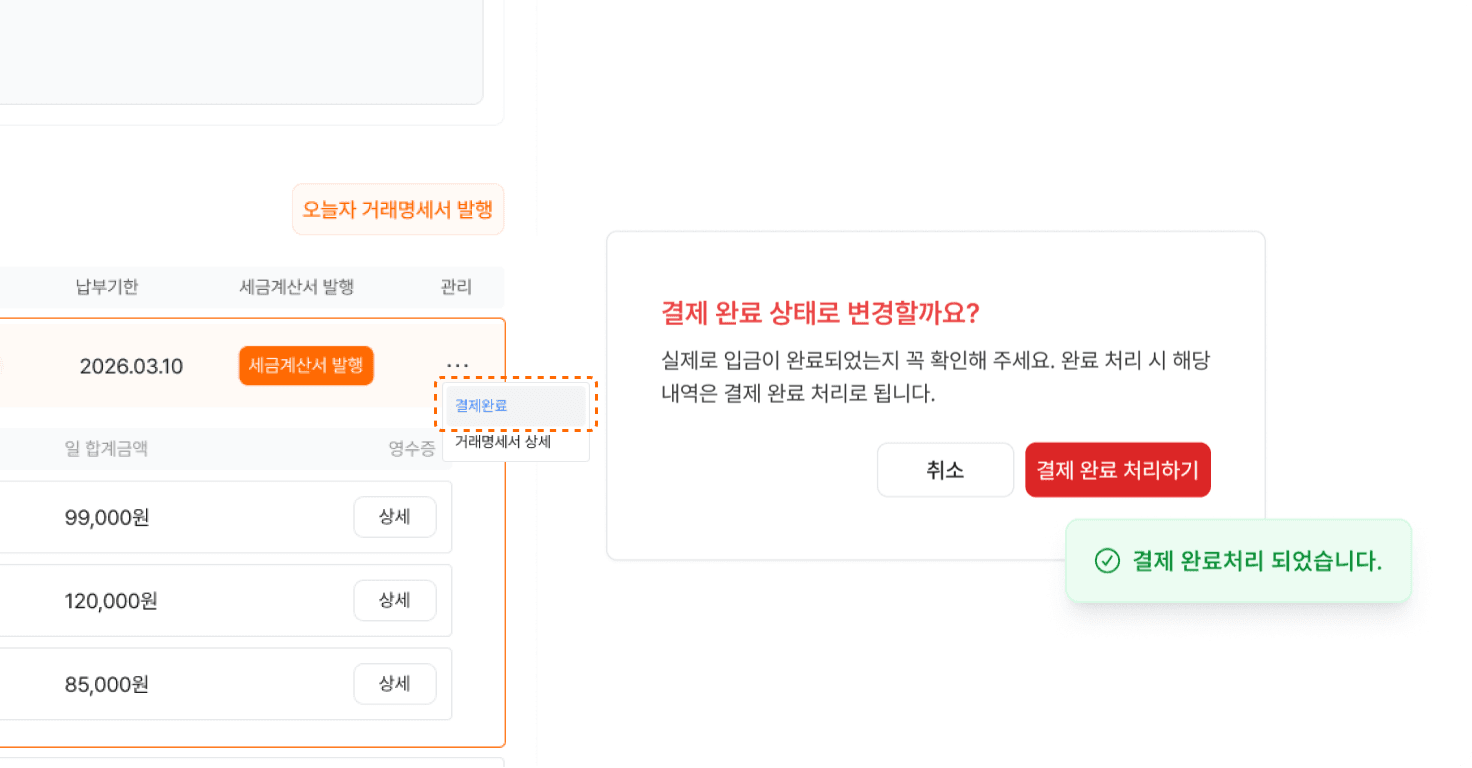The height and width of the screenshot is (768, 1472).
Task: Click the 관리 column header
Action: [456, 287]
